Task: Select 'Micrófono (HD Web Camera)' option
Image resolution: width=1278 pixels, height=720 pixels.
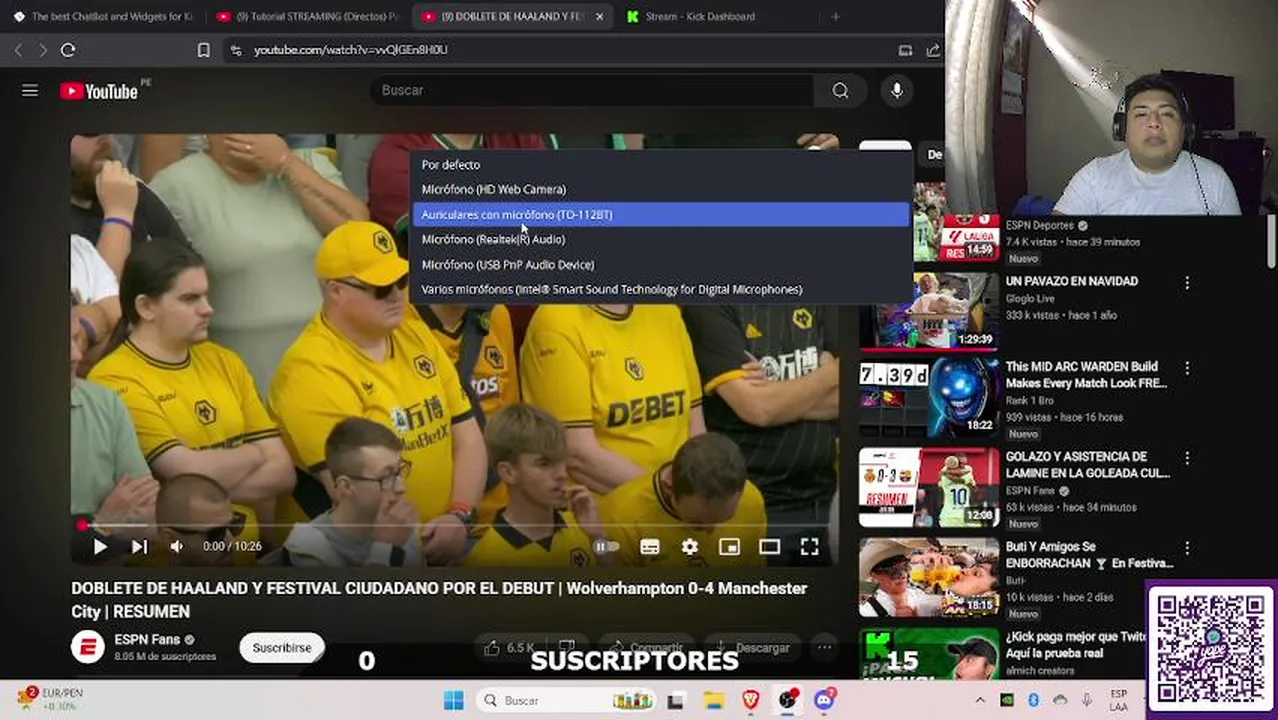Action: click(x=660, y=189)
